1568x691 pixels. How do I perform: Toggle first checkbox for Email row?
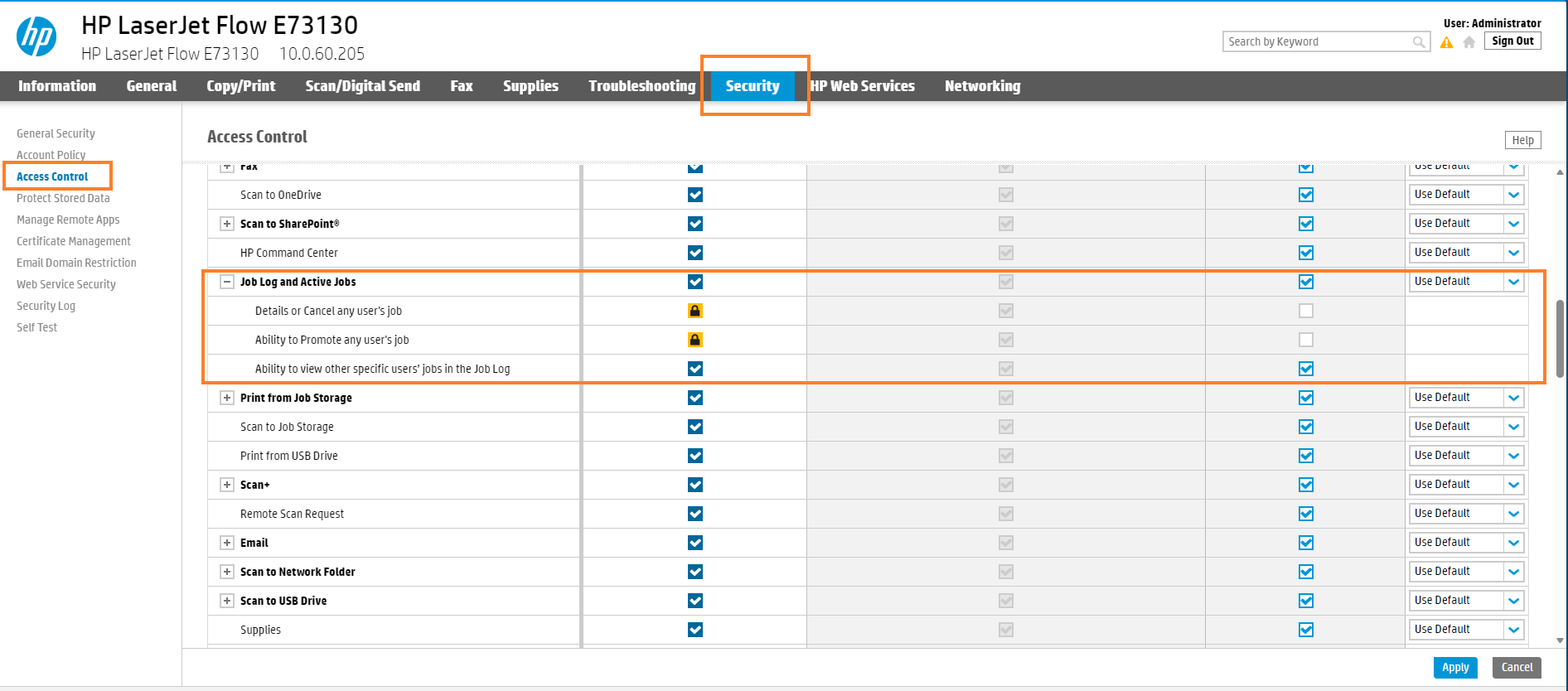pos(695,543)
